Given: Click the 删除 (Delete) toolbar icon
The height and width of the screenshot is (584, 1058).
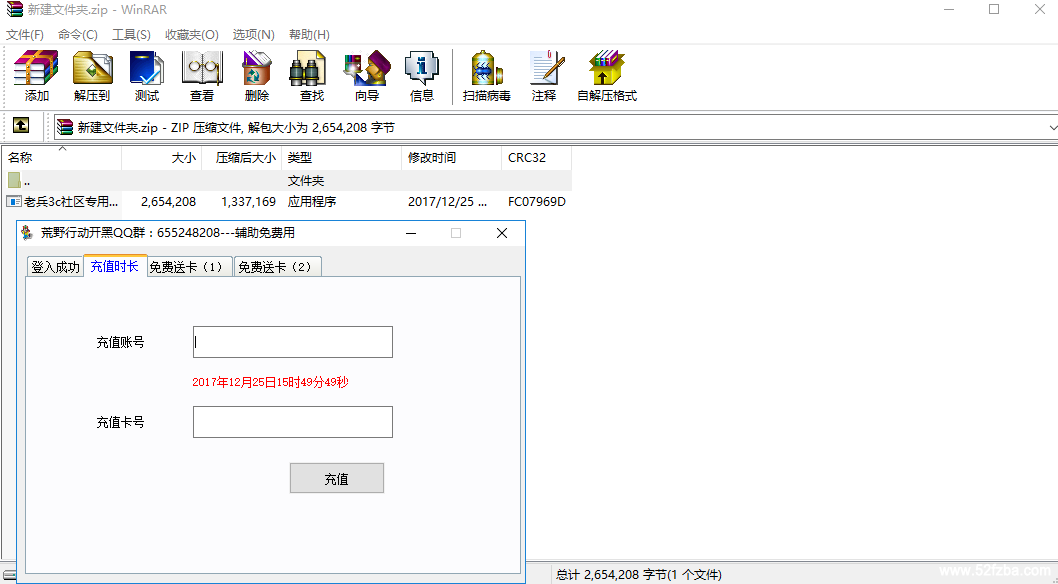Looking at the screenshot, I should (257, 67).
